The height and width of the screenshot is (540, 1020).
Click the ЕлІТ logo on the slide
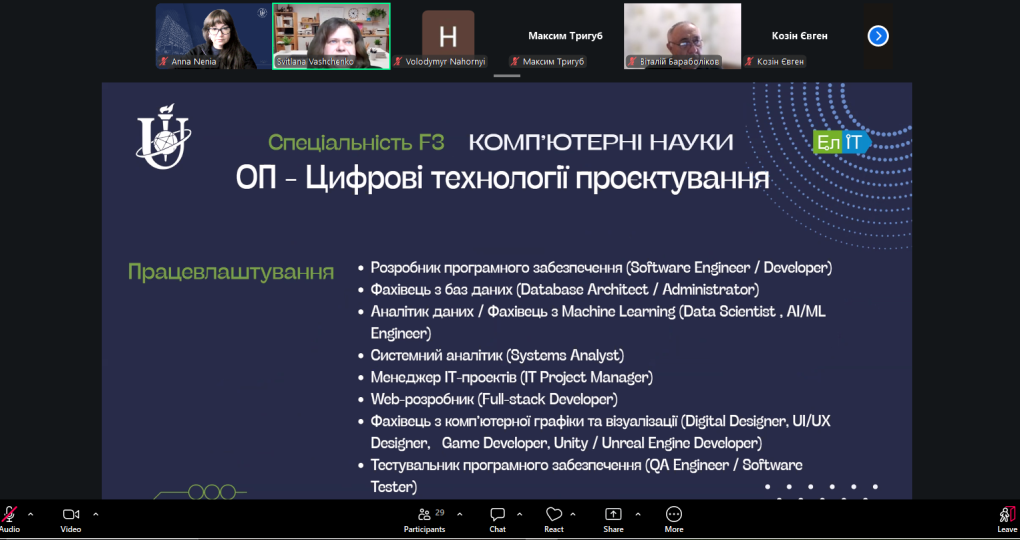[x=840, y=142]
